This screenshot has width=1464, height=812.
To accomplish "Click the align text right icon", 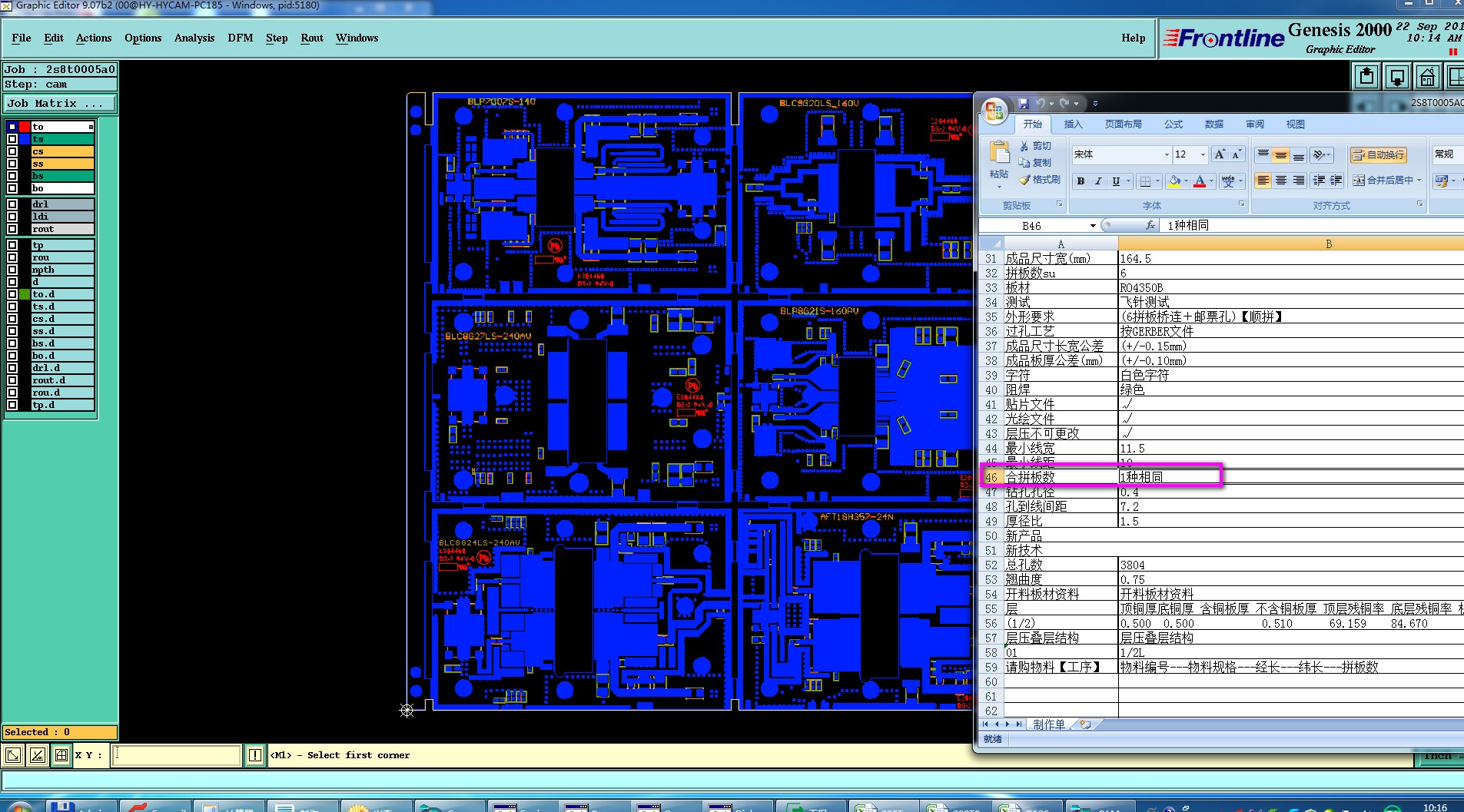I will tap(1299, 180).
